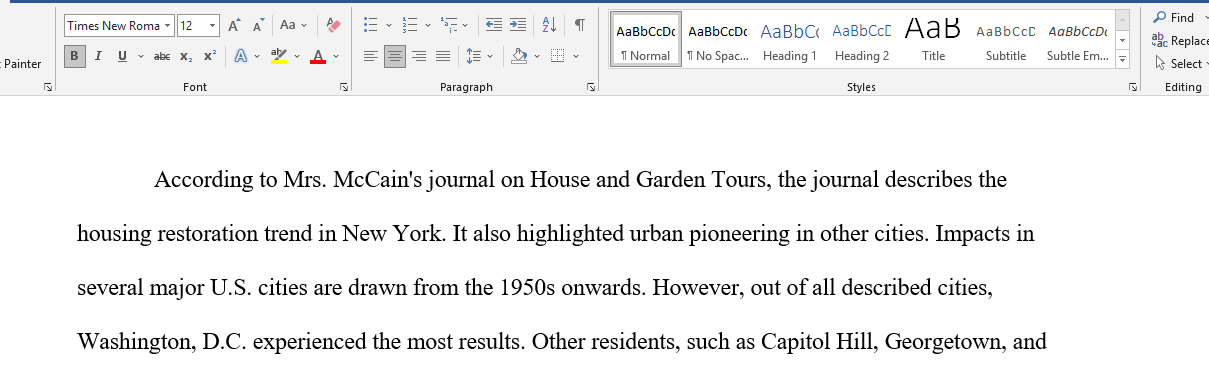Open underline style dropdown arrow
Image resolution: width=1209 pixels, height=365 pixels.
(140, 56)
